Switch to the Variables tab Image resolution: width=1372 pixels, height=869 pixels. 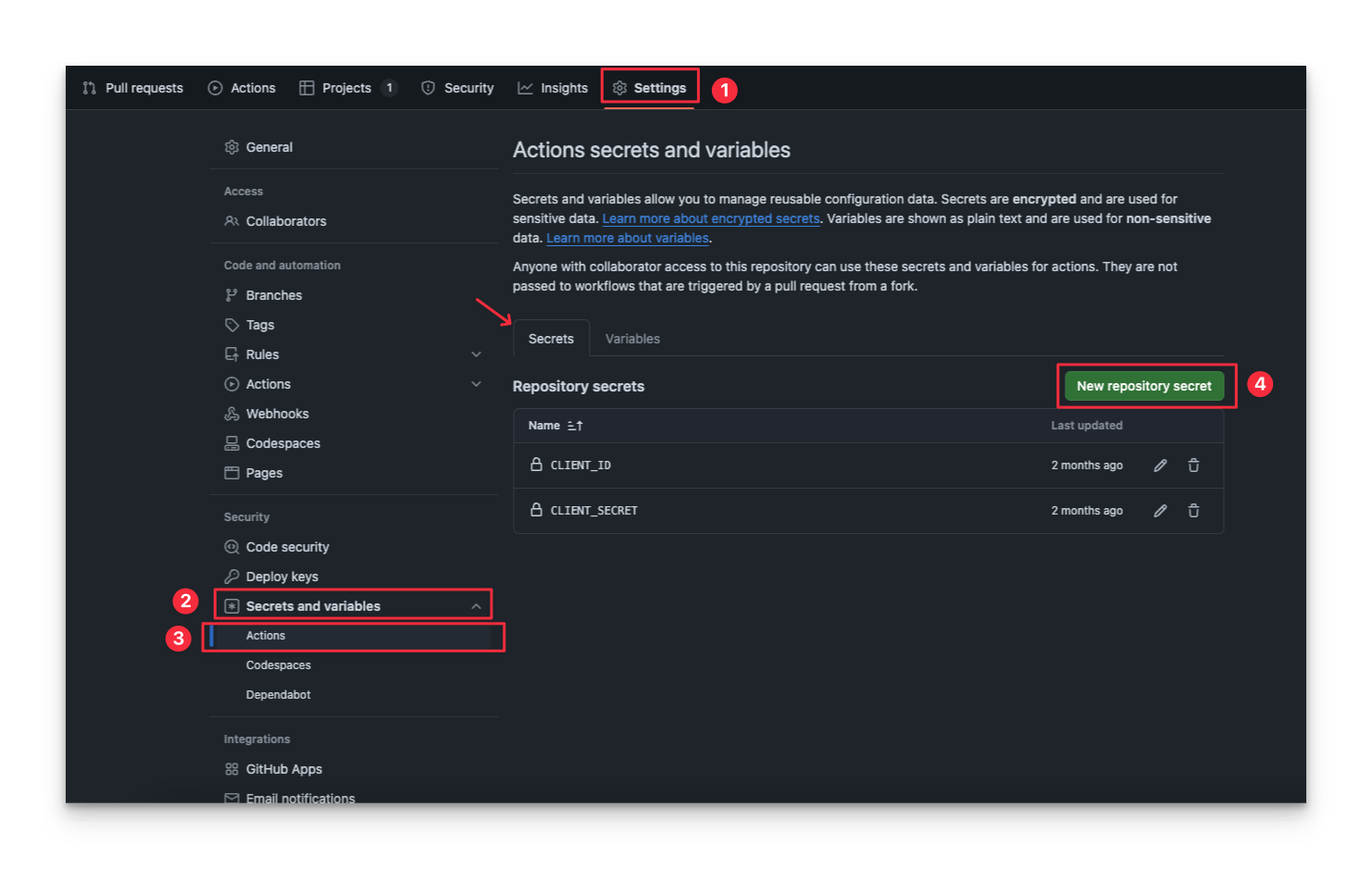[x=632, y=339]
